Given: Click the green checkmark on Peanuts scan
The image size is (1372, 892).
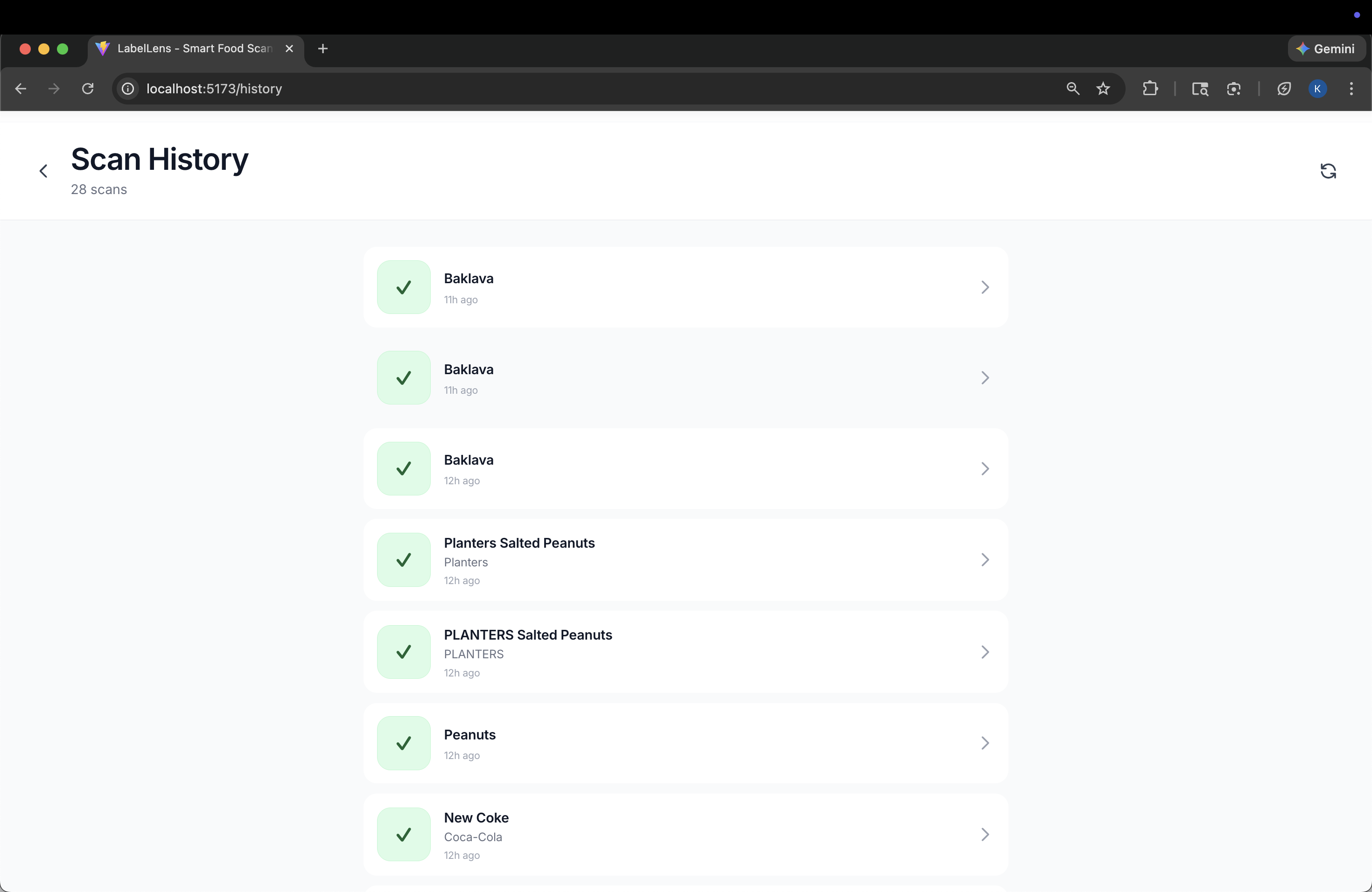Looking at the screenshot, I should click(x=404, y=743).
